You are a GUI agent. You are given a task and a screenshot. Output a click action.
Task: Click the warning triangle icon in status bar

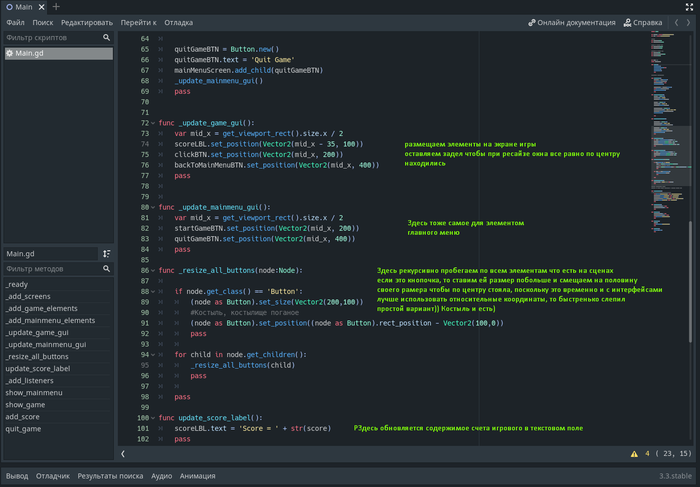point(635,453)
